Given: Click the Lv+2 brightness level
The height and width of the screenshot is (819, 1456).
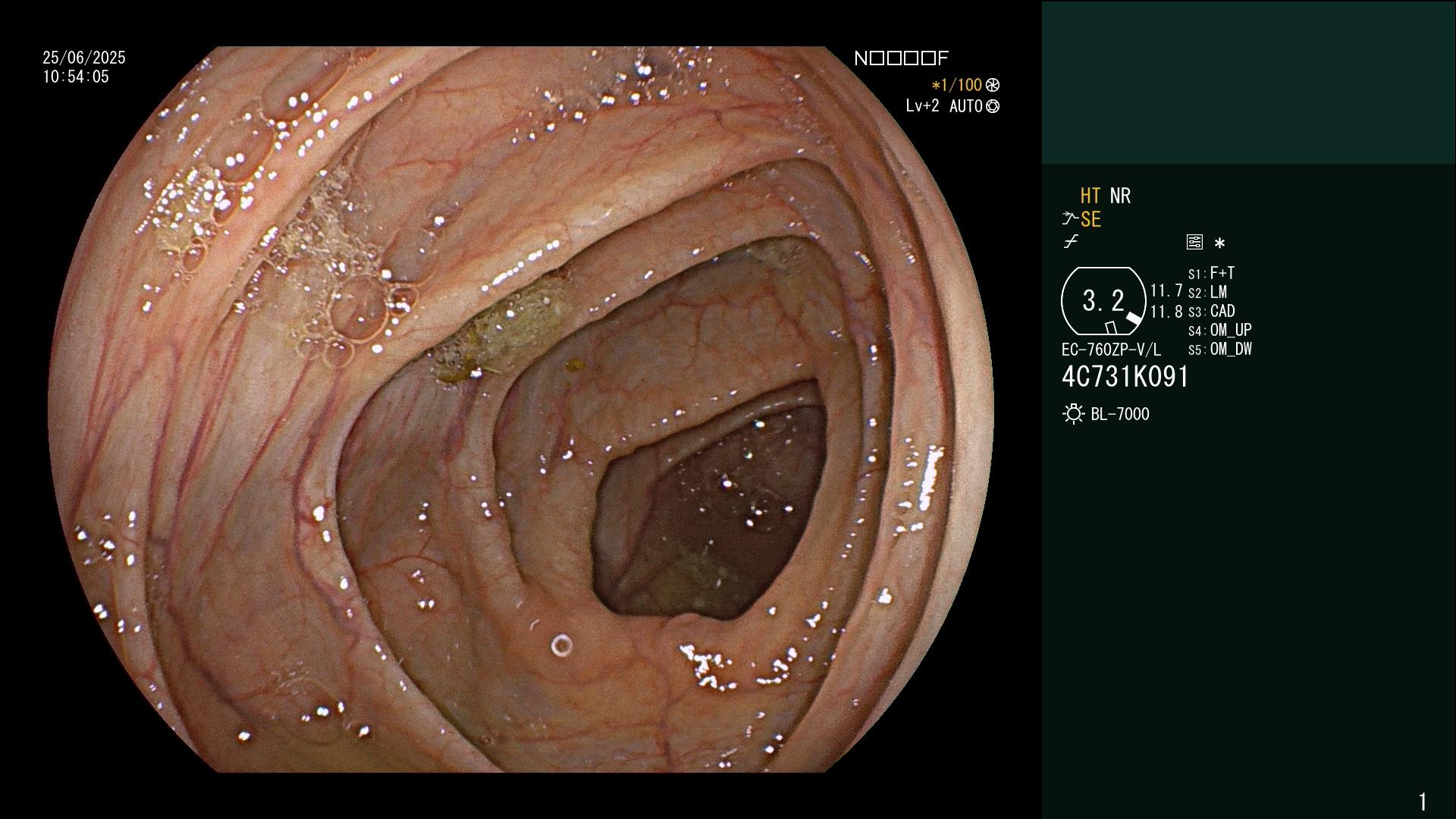Looking at the screenshot, I should point(922,106).
